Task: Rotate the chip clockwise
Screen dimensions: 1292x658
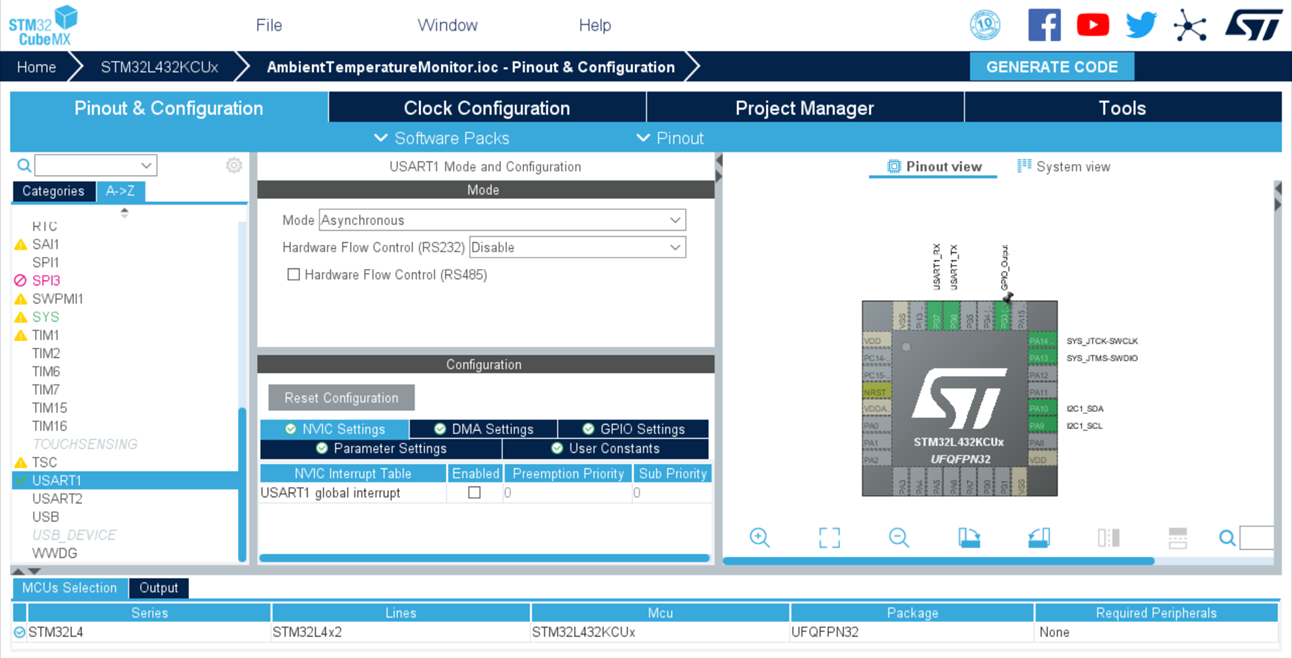Action: click(x=969, y=538)
